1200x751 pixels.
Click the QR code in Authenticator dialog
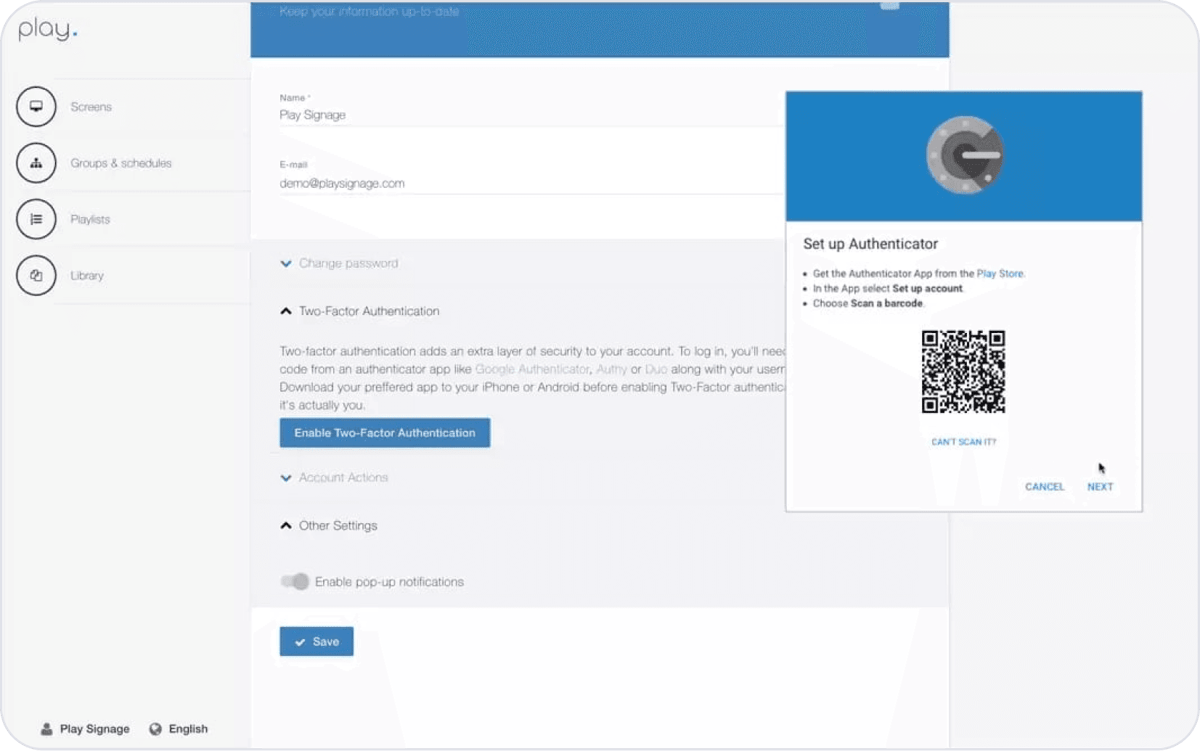pos(963,372)
